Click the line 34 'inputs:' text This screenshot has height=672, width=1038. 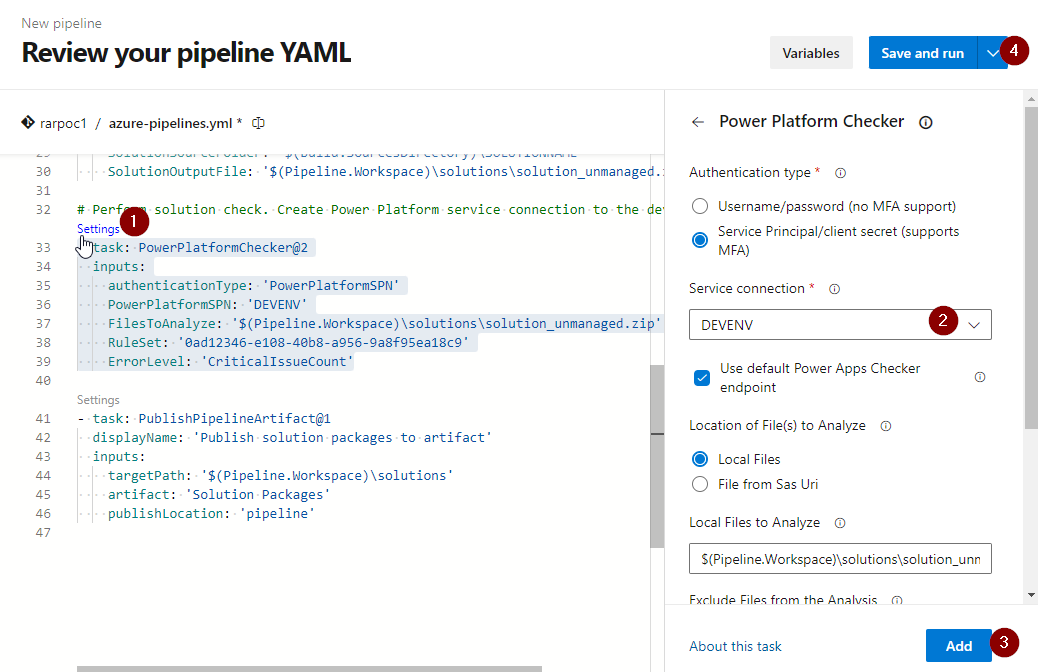tap(118, 267)
